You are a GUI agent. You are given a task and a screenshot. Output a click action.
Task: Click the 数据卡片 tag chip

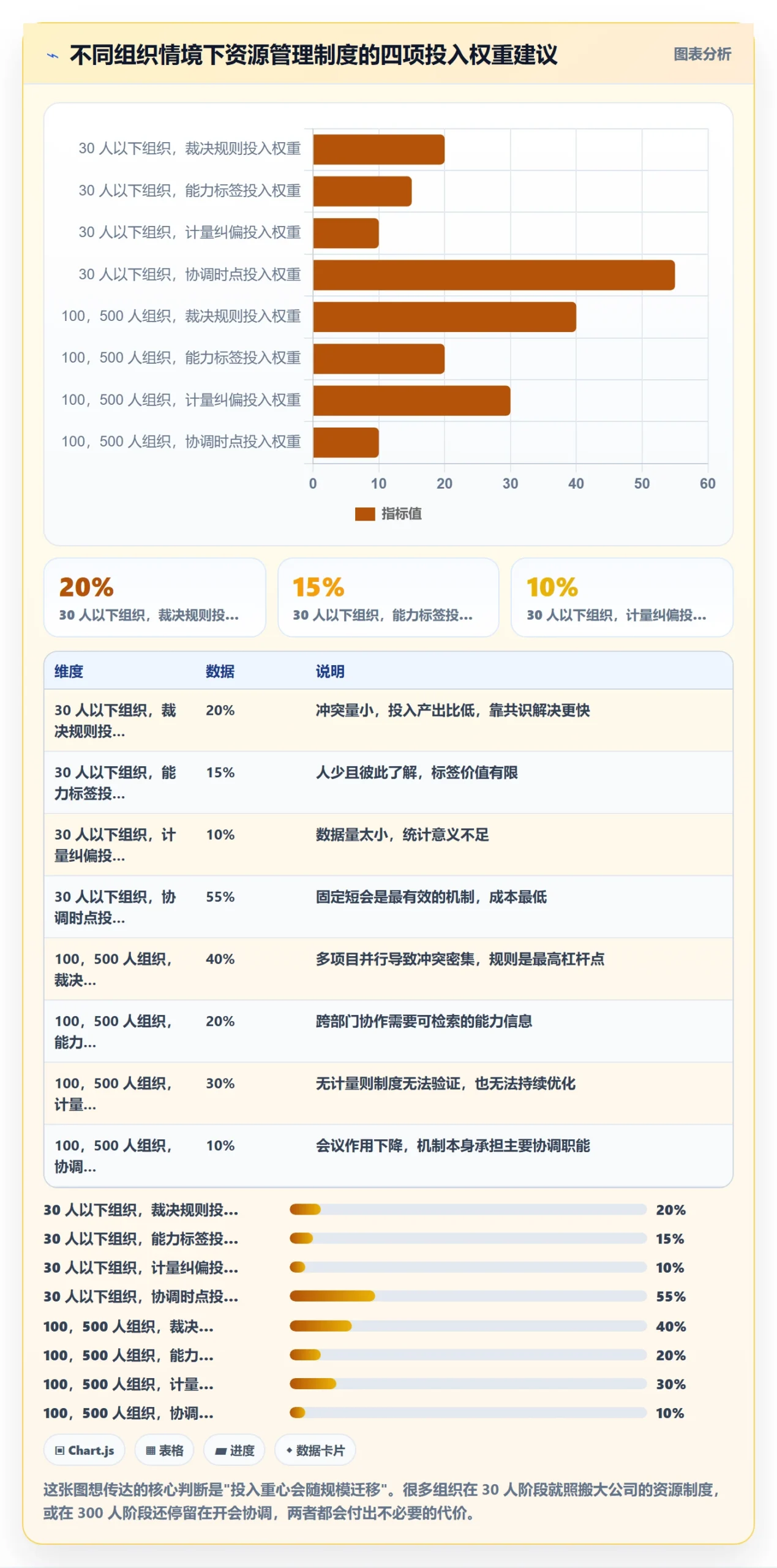pyautogui.click(x=315, y=1450)
